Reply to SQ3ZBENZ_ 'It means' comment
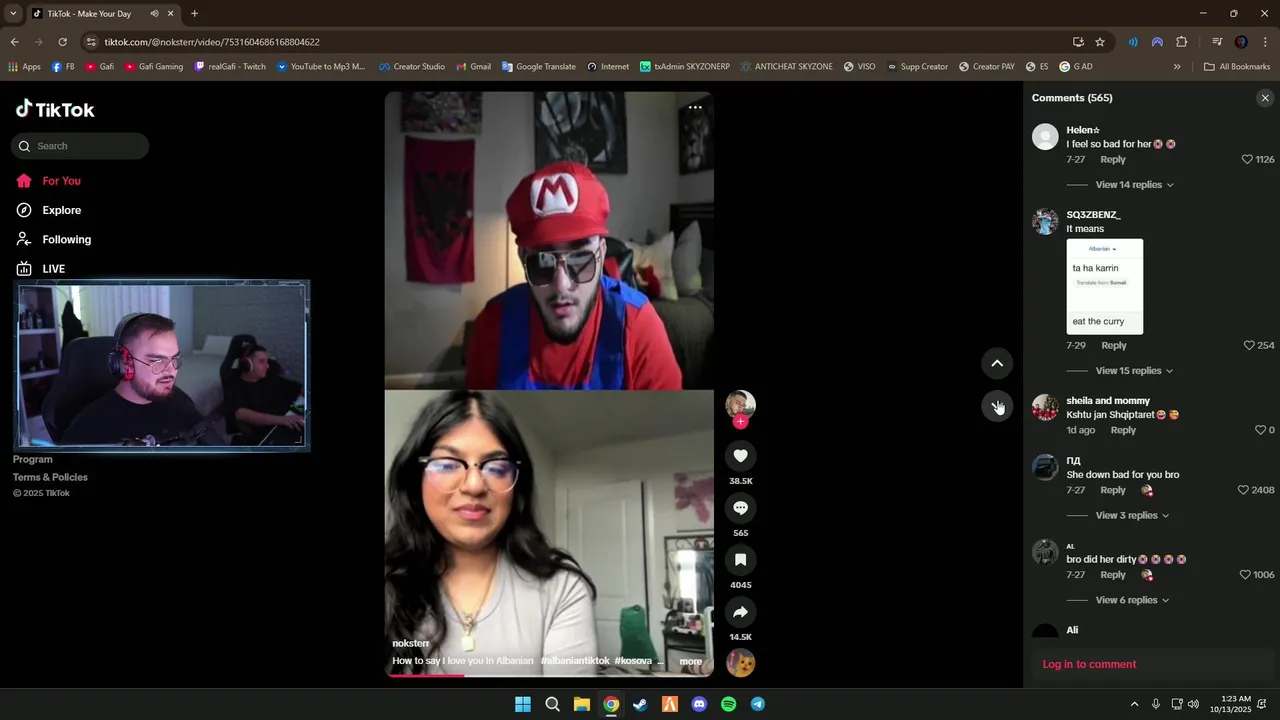Viewport: 1280px width, 720px height. (1114, 346)
